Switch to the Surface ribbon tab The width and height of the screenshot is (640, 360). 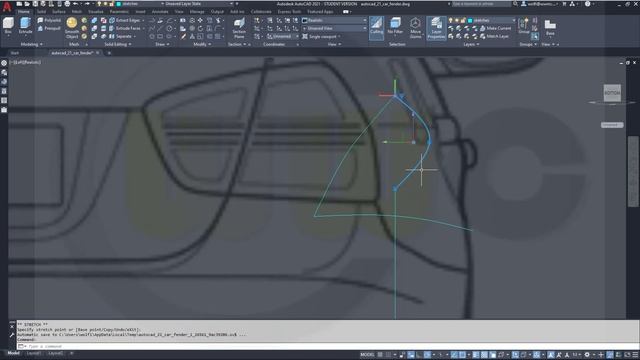point(59,11)
